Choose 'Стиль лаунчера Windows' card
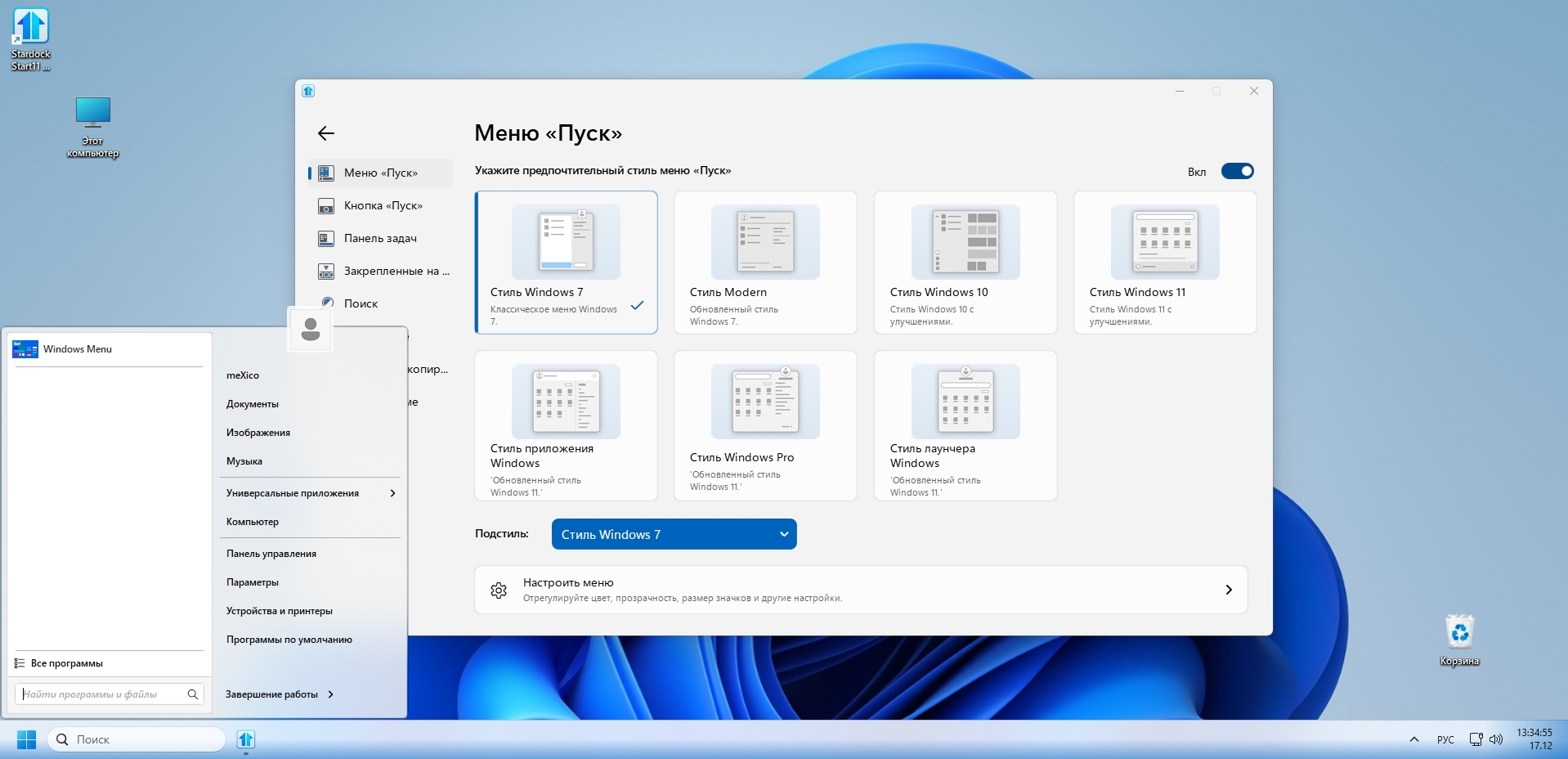The width and height of the screenshot is (1568, 759). click(965, 425)
